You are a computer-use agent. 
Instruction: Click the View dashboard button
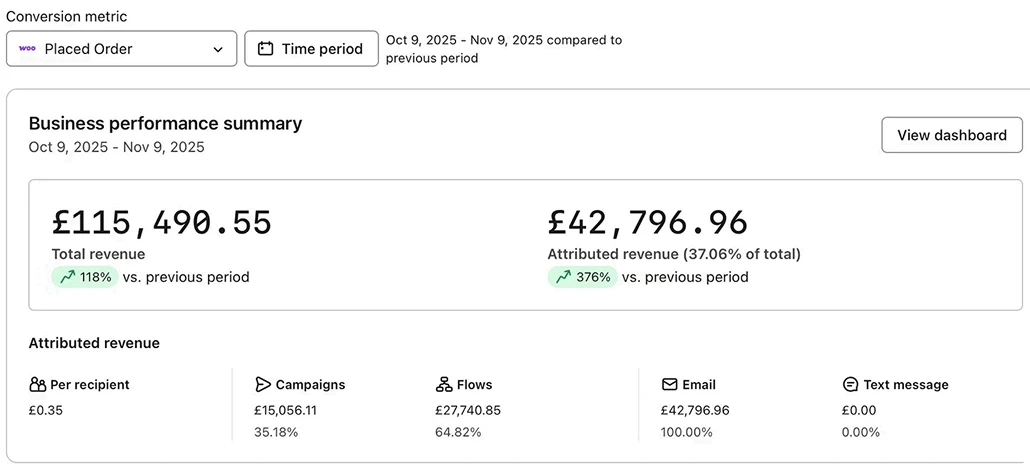pos(951,135)
